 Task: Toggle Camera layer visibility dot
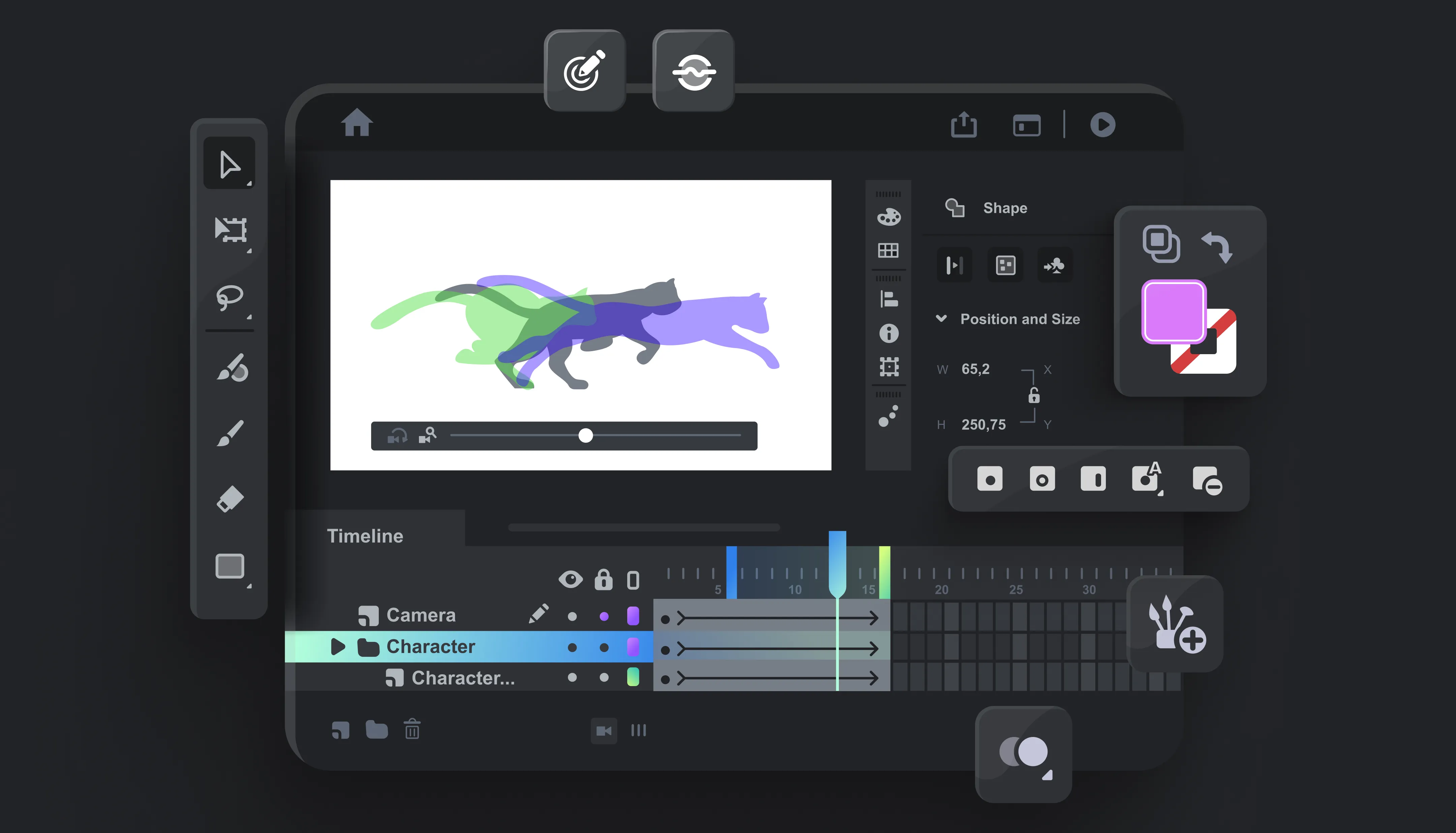coord(572,616)
